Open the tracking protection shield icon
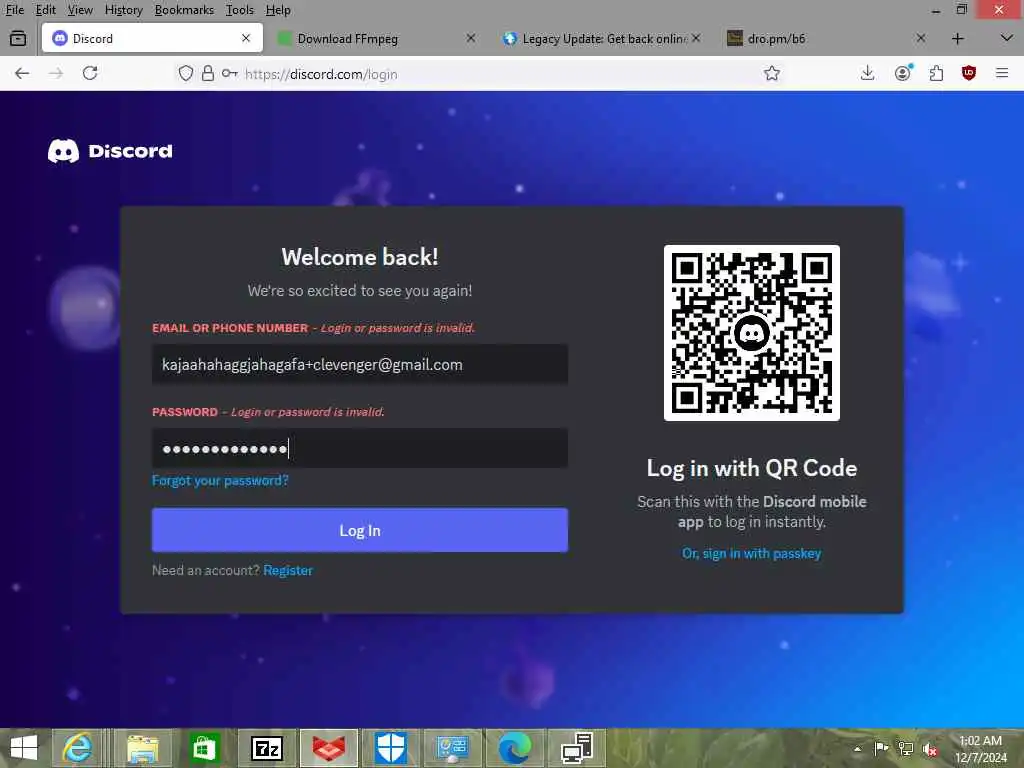Image resolution: width=1024 pixels, height=768 pixels. pos(186,73)
